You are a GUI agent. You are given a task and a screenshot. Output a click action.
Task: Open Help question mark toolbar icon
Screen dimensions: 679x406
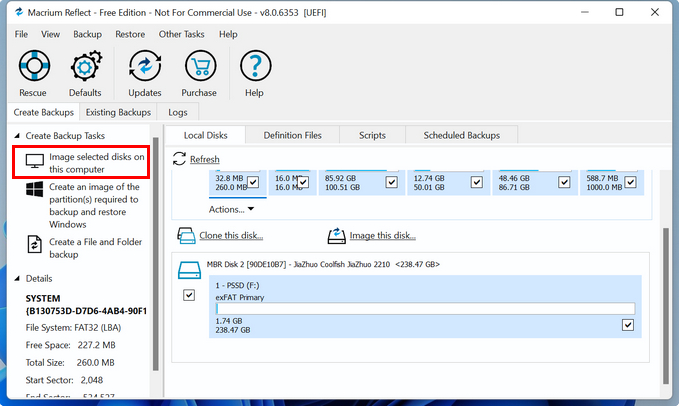[x=255, y=66]
